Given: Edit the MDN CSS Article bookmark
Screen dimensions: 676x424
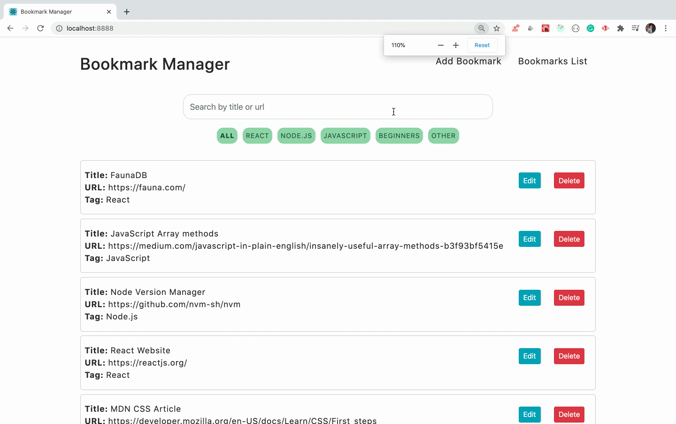Looking at the screenshot, I should (x=529, y=415).
